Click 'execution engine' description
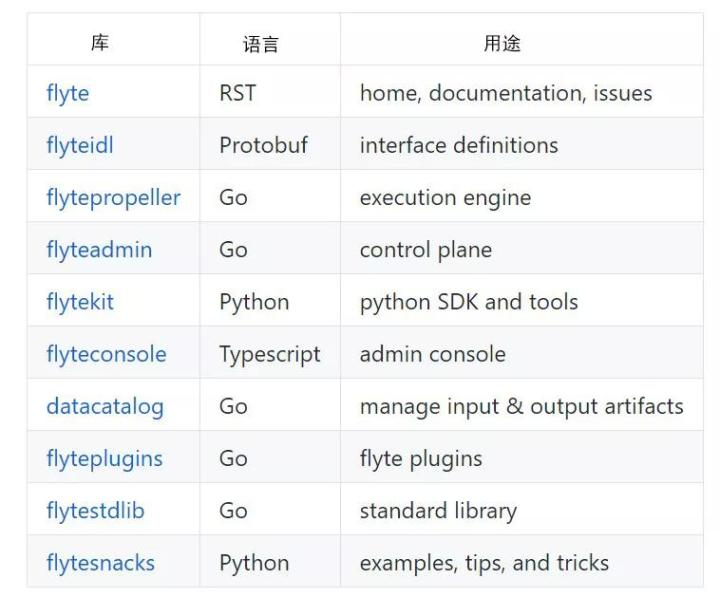The height and width of the screenshot is (597, 720). (445, 199)
